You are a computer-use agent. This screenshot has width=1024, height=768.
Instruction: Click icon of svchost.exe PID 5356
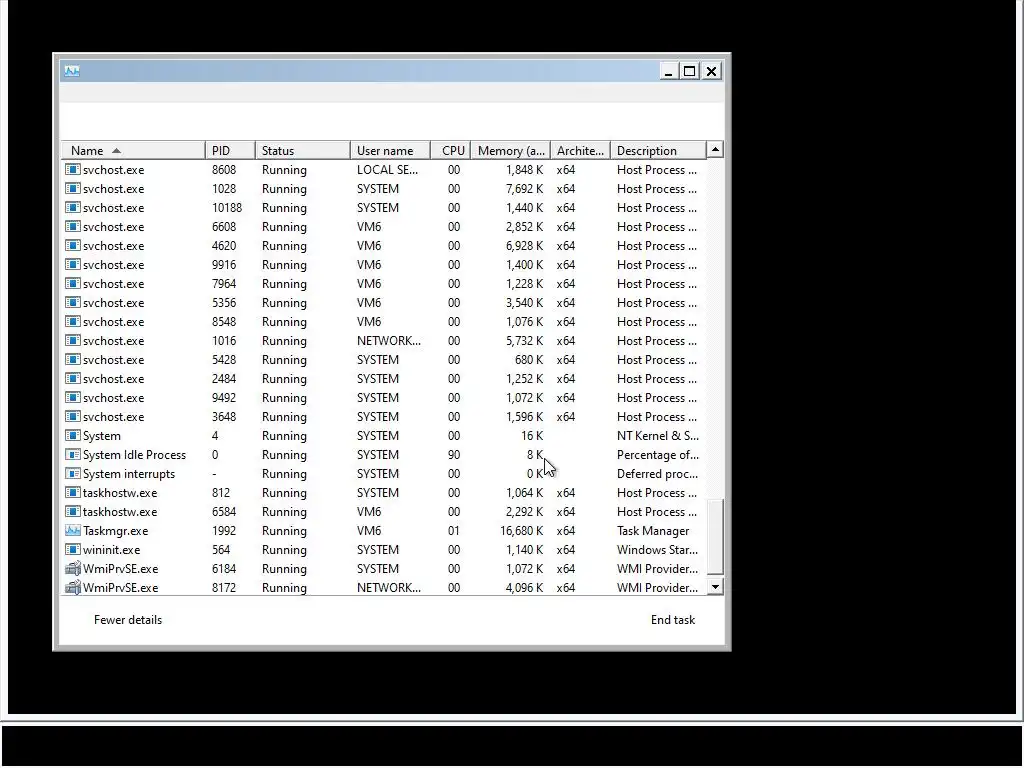72,302
